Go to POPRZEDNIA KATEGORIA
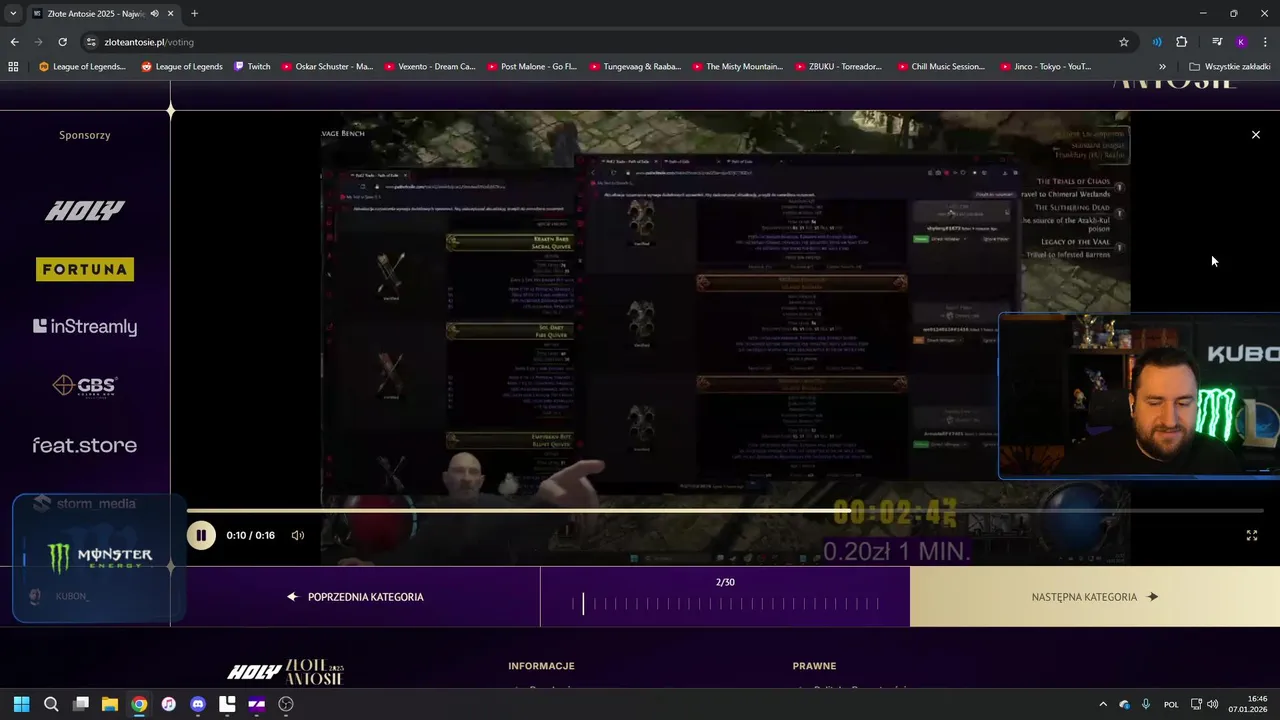The height and width of the screenshot is (720, 1280). 355,597
